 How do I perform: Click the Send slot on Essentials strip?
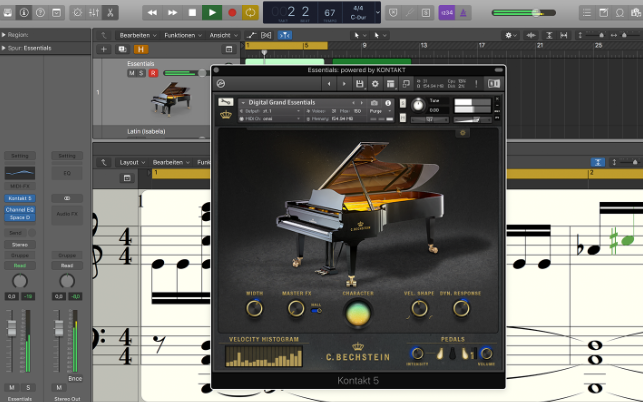coord(16,233)
